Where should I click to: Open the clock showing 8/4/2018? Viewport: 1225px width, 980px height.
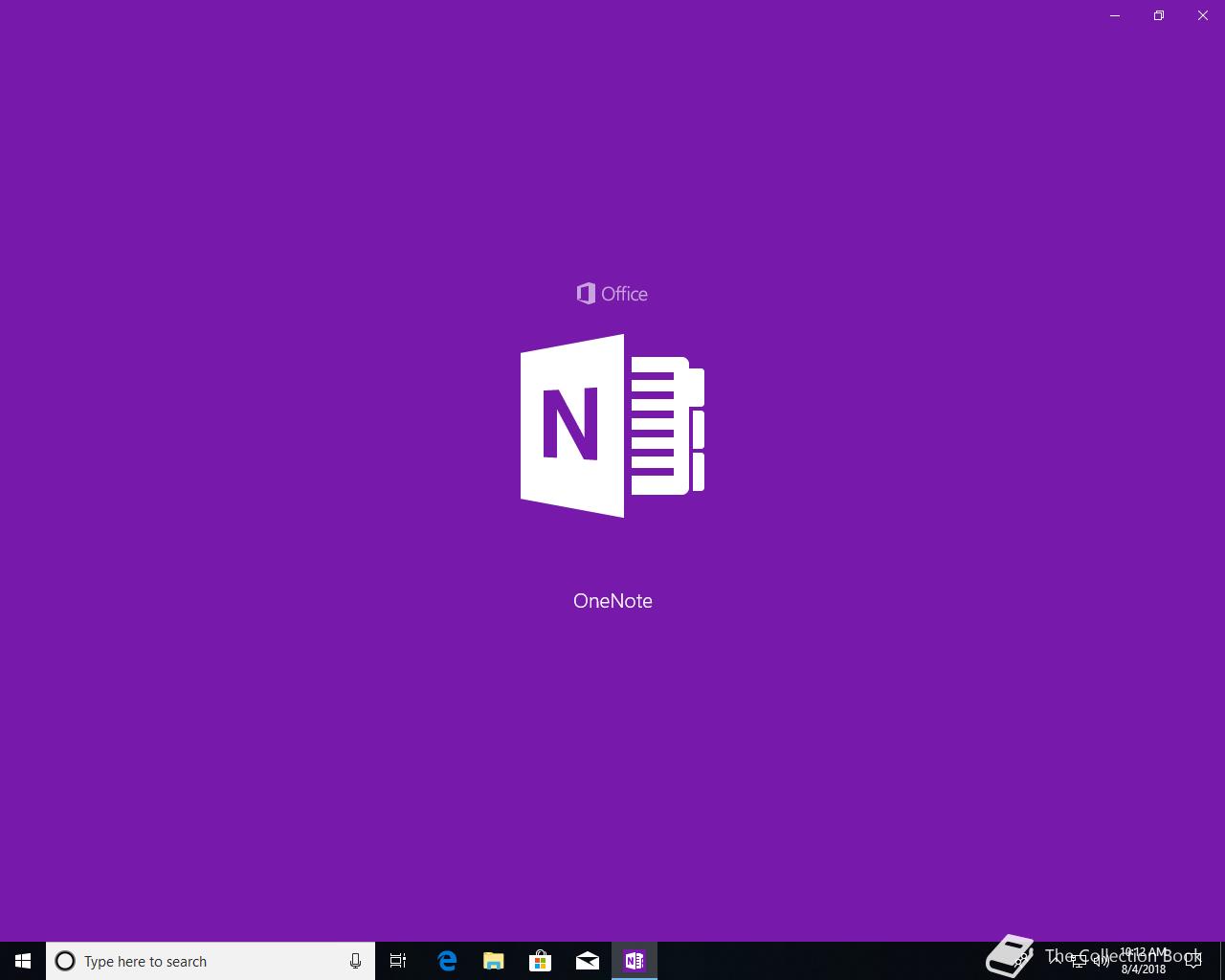(1144, 961)
